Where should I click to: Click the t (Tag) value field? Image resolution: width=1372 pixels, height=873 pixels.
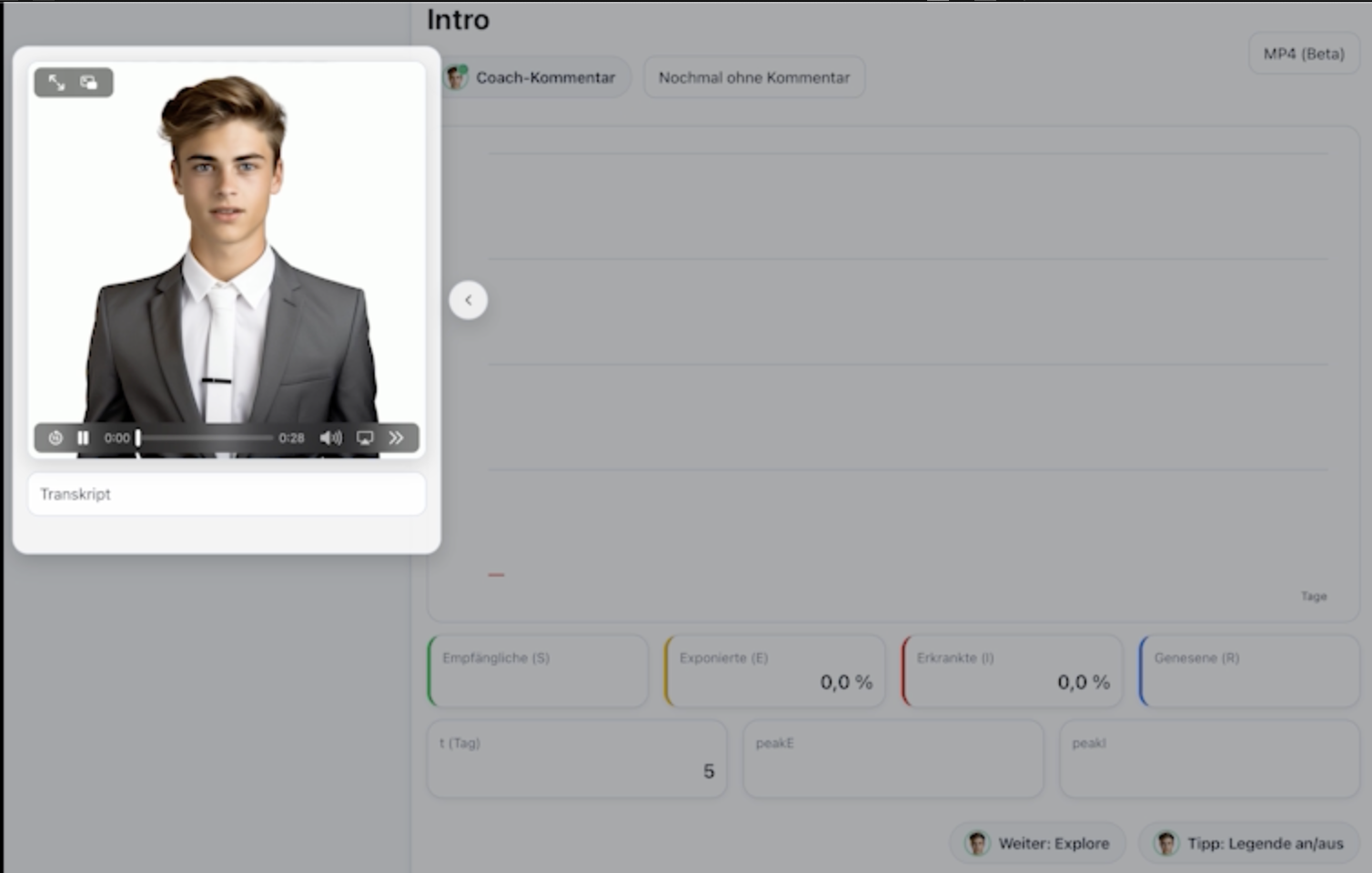(577, 759)
